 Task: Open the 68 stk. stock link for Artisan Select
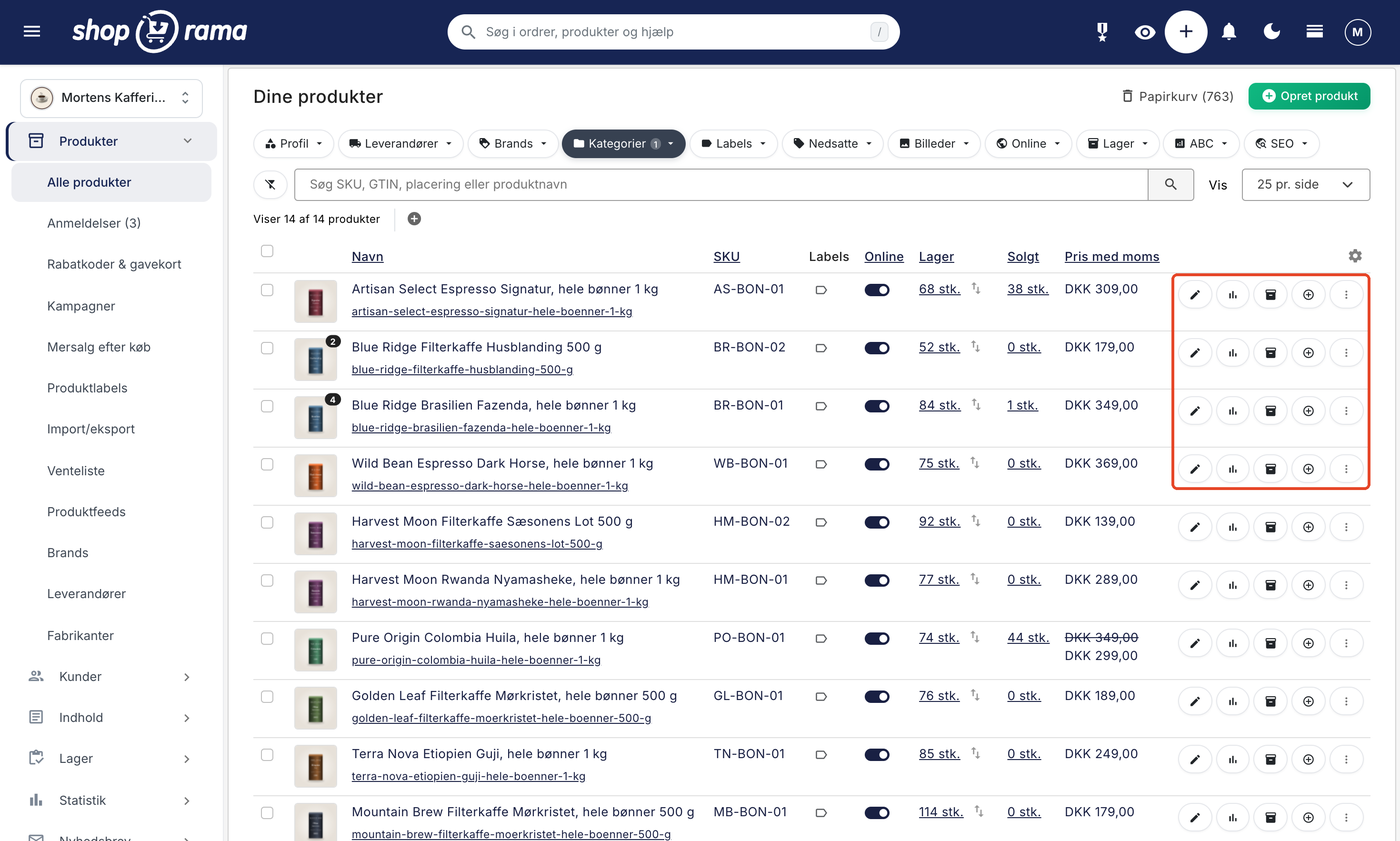(939, 290)
